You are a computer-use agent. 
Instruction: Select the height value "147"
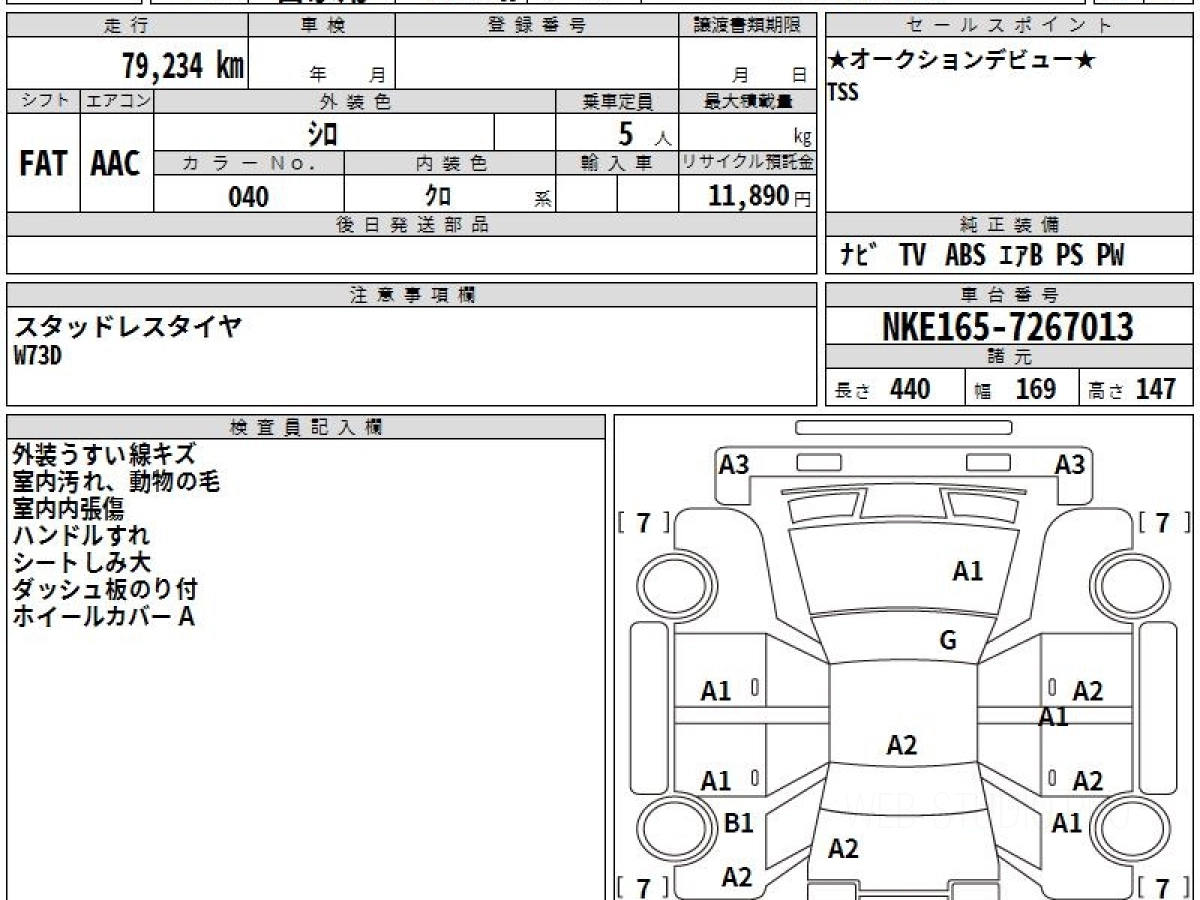pyautogui.click(x=1156, y=389)
